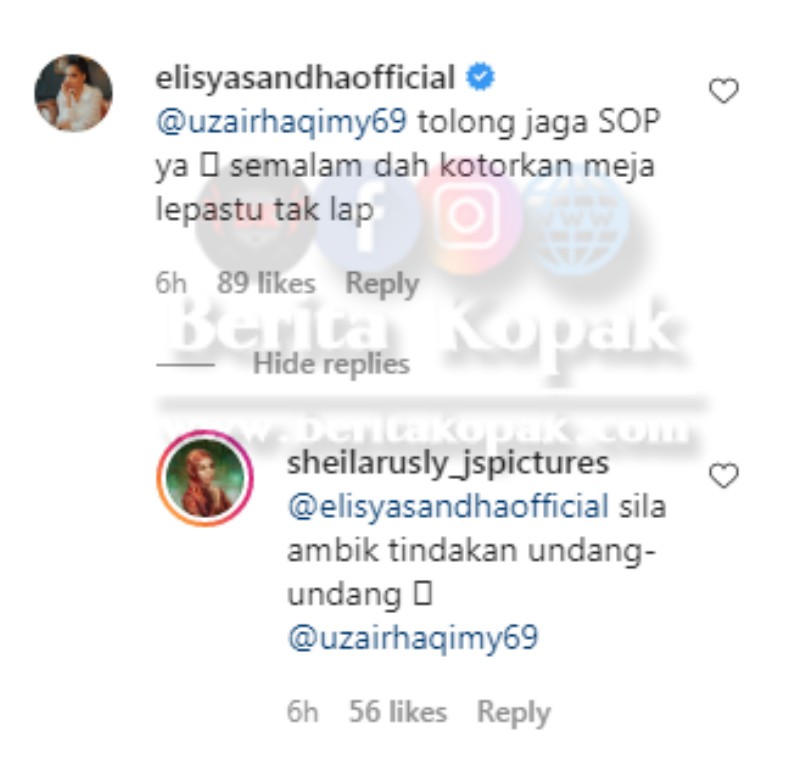Open the elisyasandhaofficial username link
The image size is (800, 762).
[x=305, y=78]
